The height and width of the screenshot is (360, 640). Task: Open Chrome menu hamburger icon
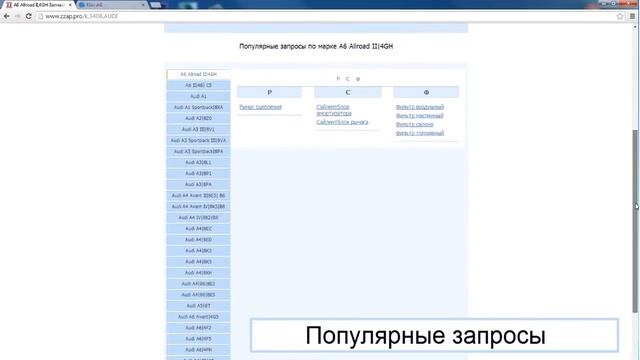point(632,16)
